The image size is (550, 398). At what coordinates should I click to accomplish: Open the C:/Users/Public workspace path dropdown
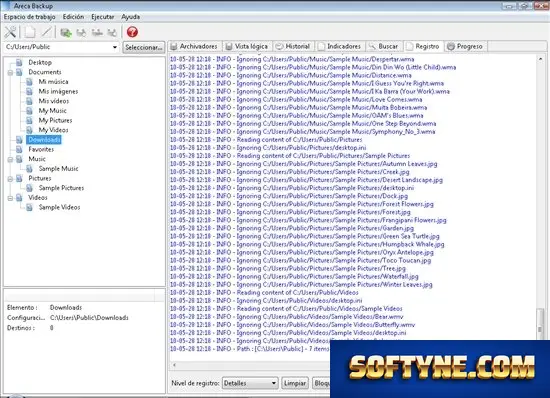(115, 47)
